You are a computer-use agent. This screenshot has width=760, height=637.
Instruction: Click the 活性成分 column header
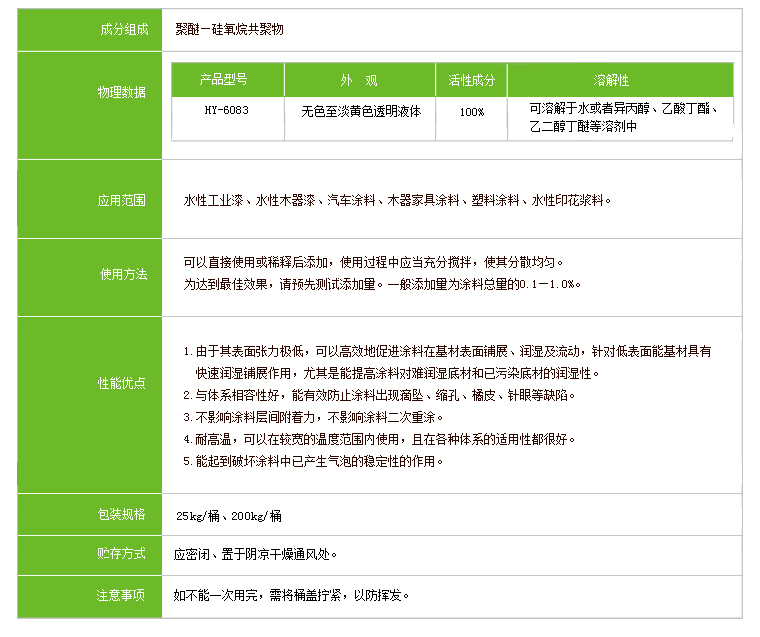tap(471, 80)
